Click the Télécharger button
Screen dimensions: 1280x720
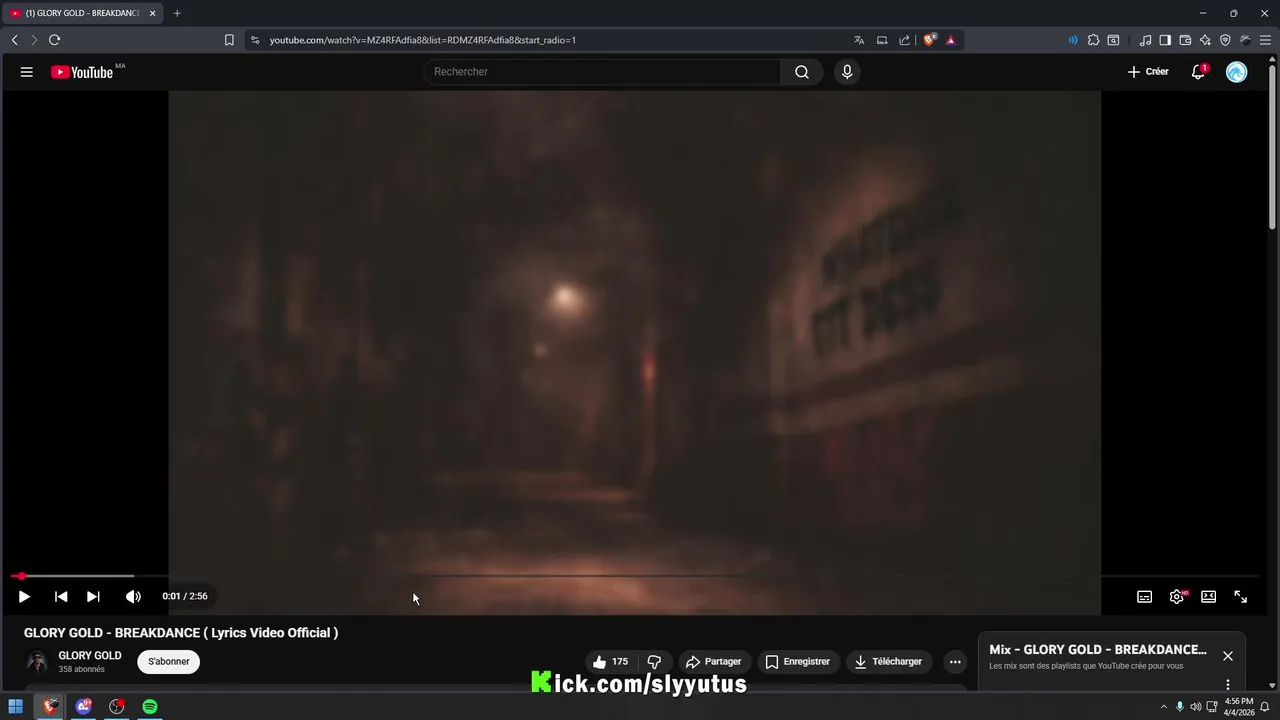point(888,662)
